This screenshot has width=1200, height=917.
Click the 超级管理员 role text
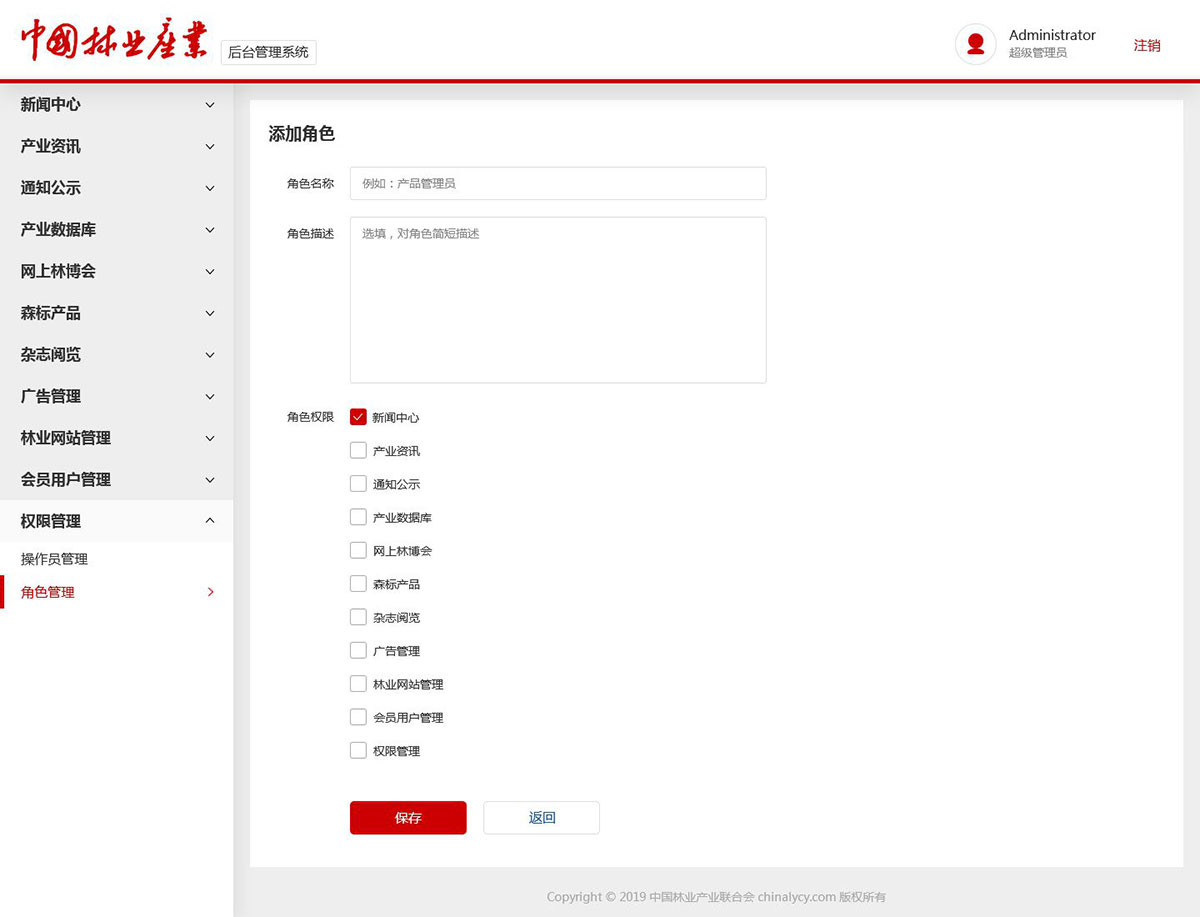(x=1038, y=53)
